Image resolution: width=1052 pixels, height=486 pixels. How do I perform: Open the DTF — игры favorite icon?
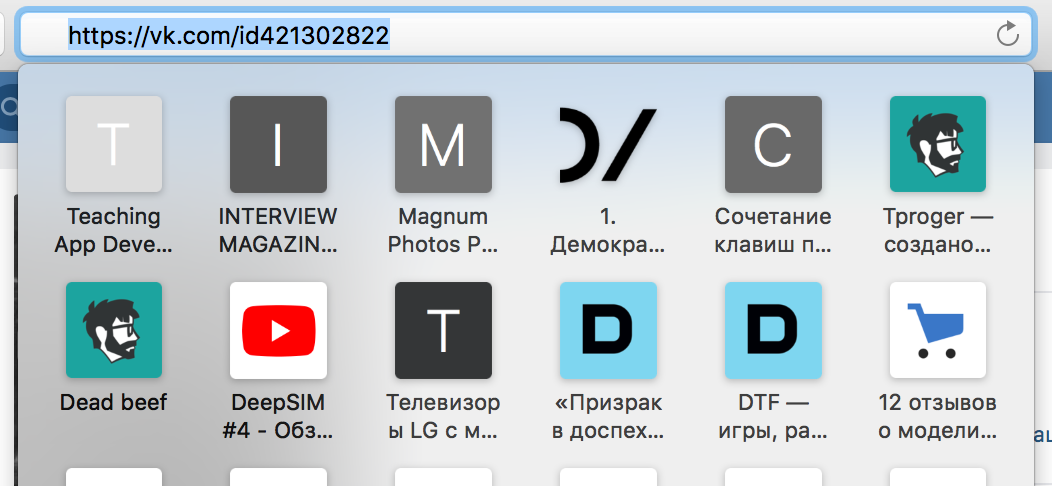[774, 330]
